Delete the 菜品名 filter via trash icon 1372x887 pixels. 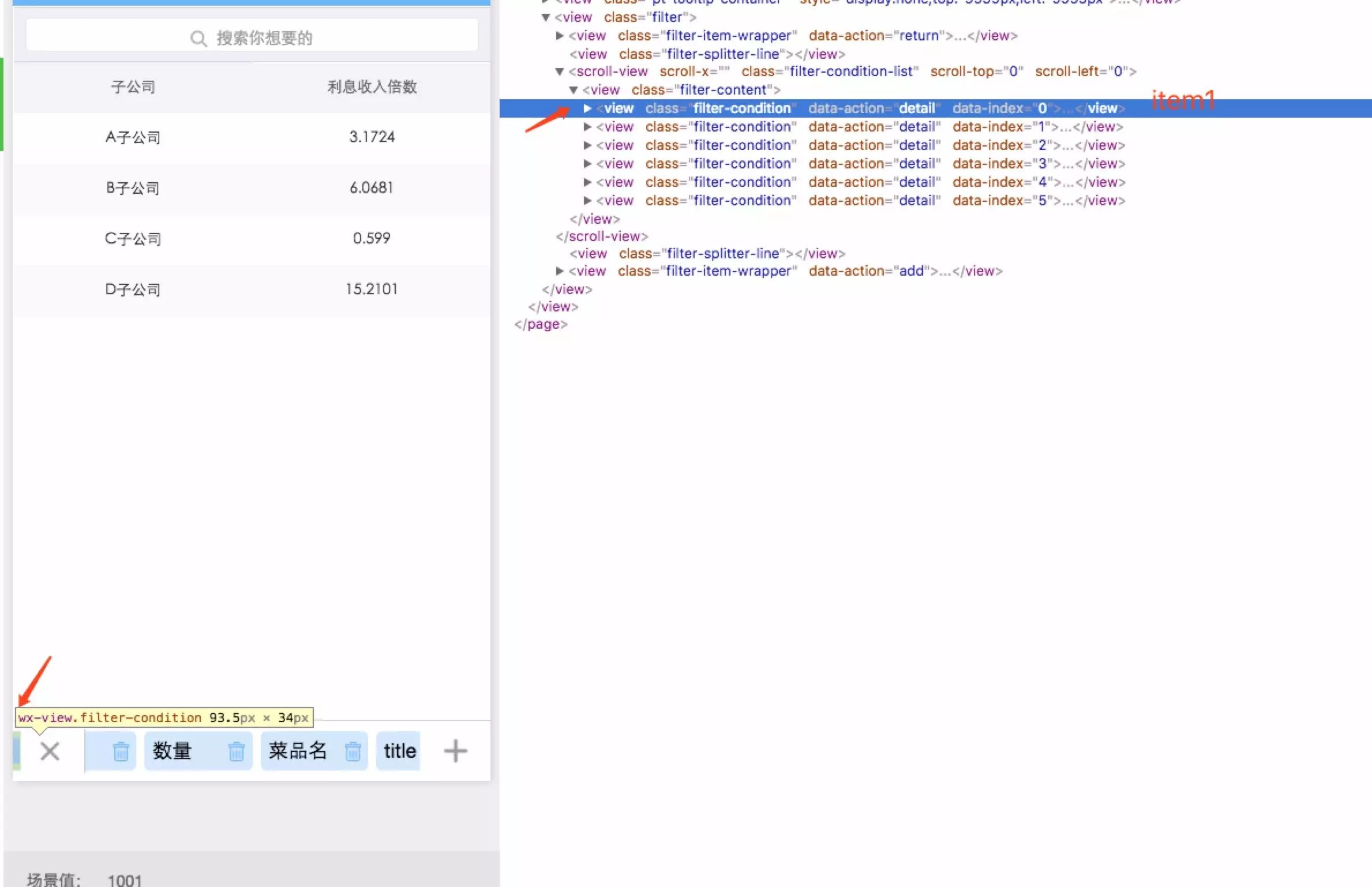[353, 751]
